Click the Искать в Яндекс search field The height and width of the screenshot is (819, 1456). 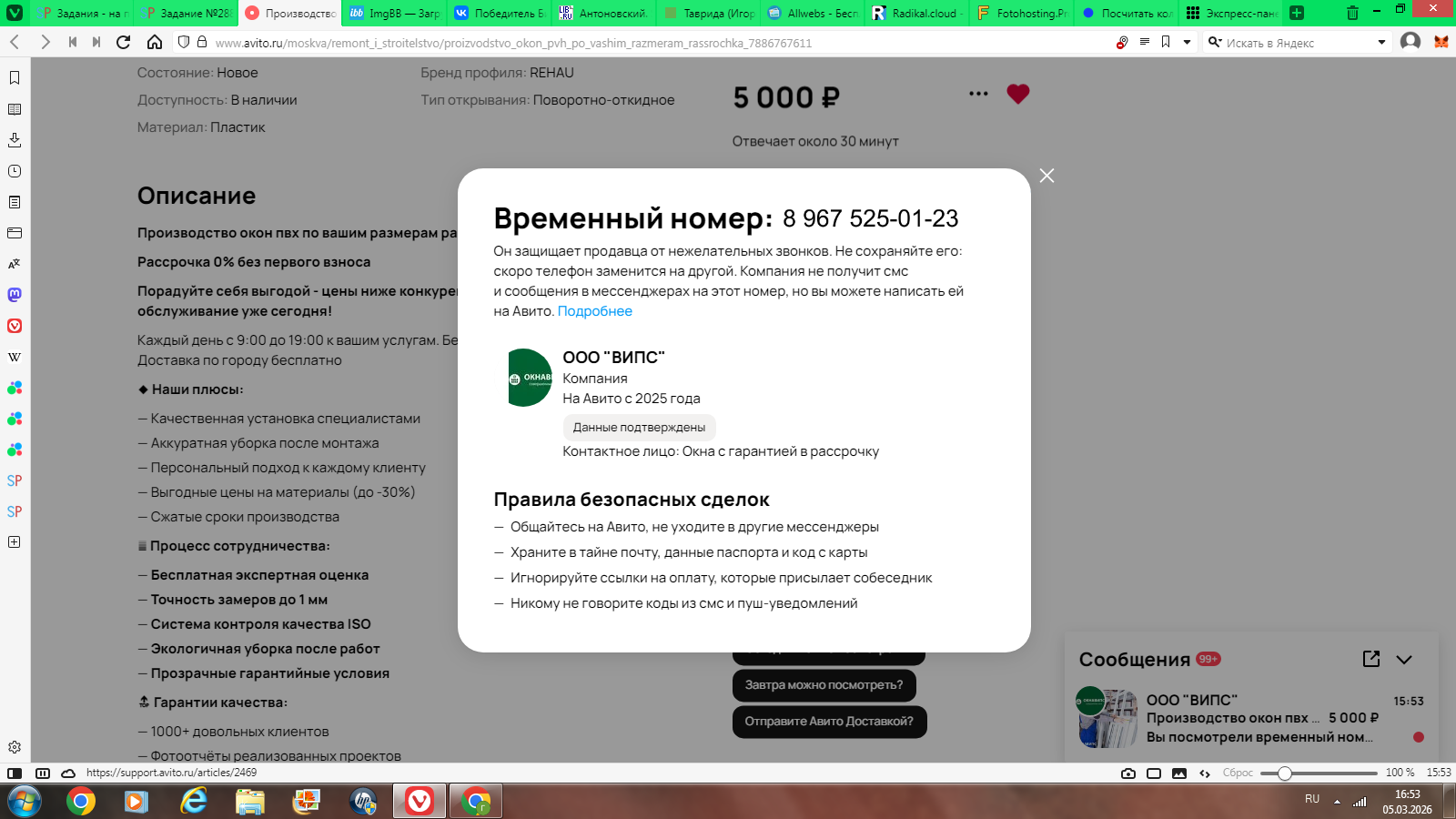pyautogui.click(x=1298, y=43)
